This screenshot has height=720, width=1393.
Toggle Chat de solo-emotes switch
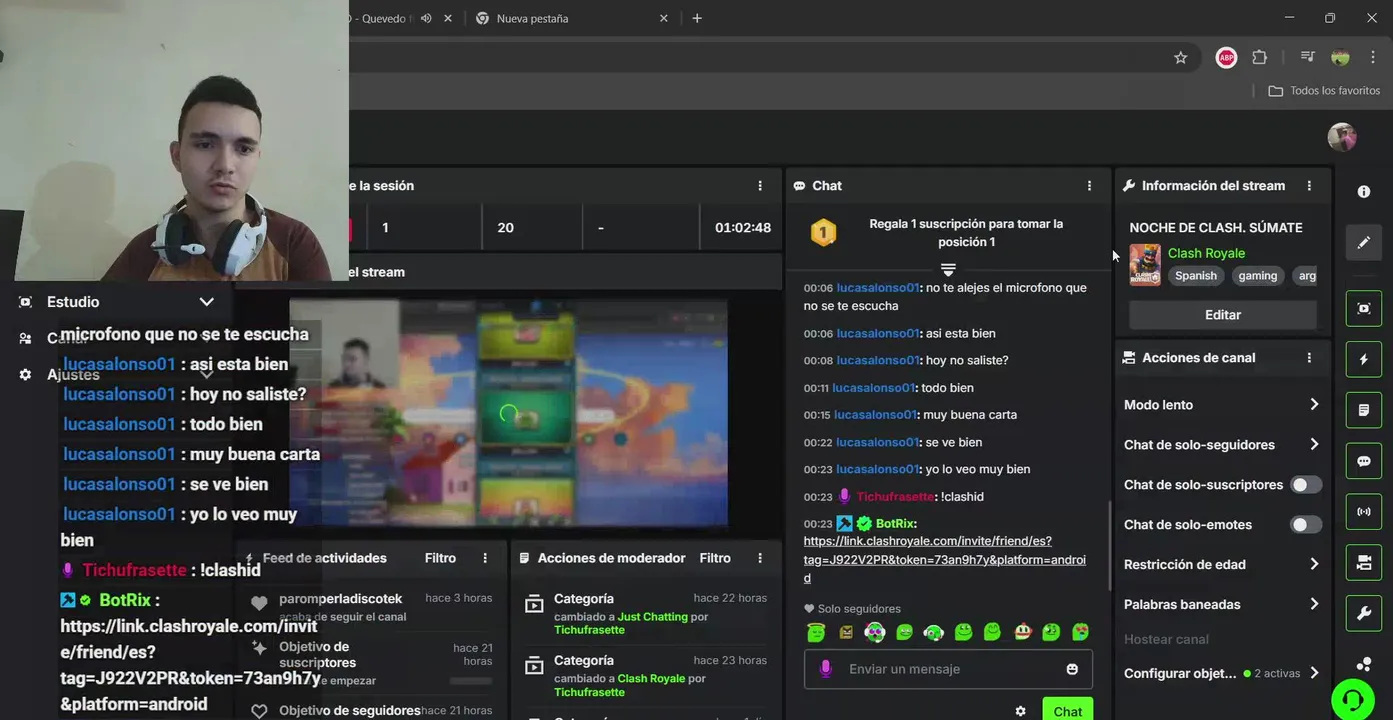(1305, 525)
